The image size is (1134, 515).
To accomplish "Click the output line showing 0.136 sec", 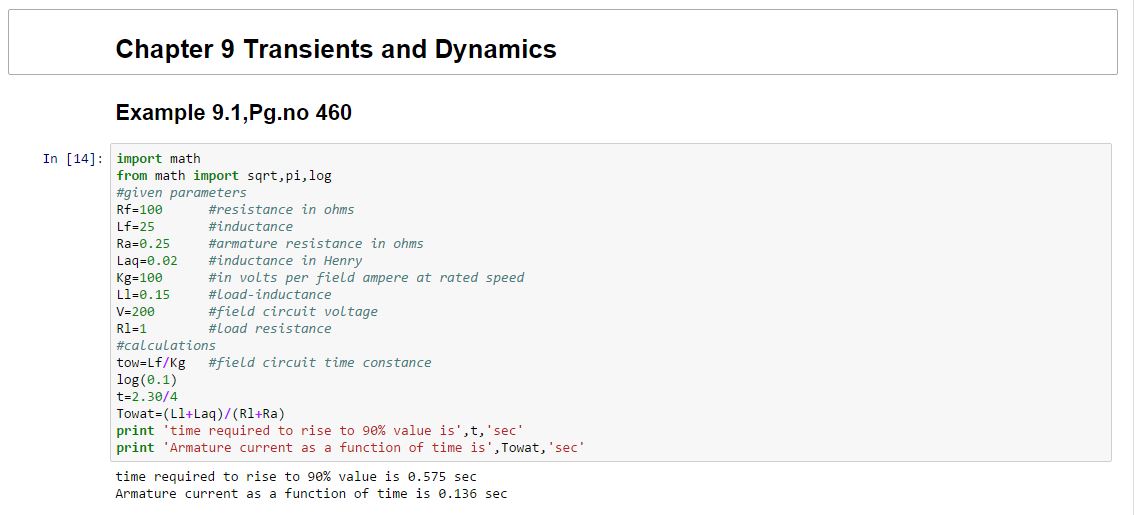I will (x=311, y=494).
